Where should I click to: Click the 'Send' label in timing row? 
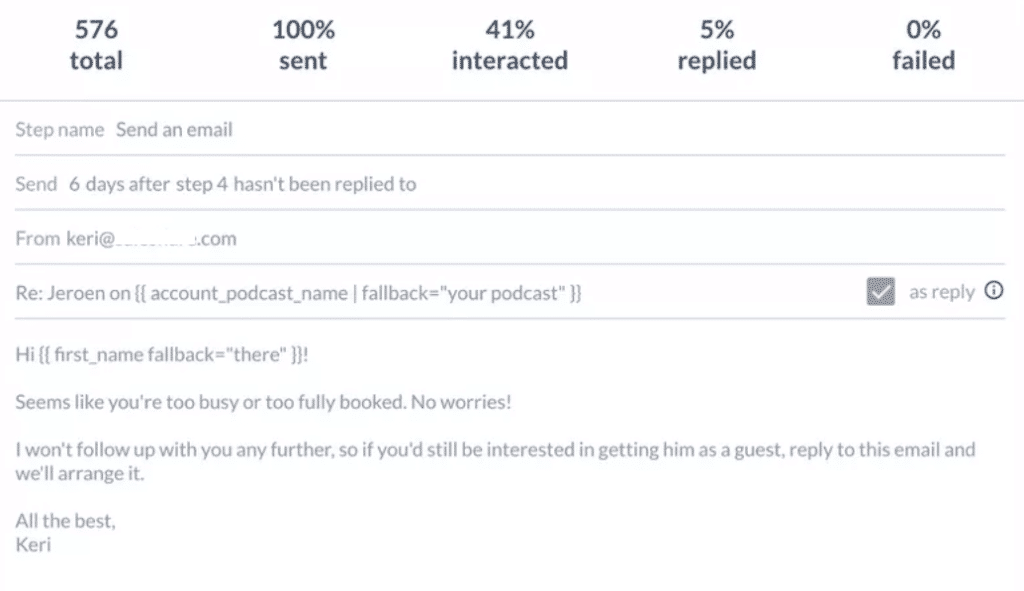click(x=37, y=184)
